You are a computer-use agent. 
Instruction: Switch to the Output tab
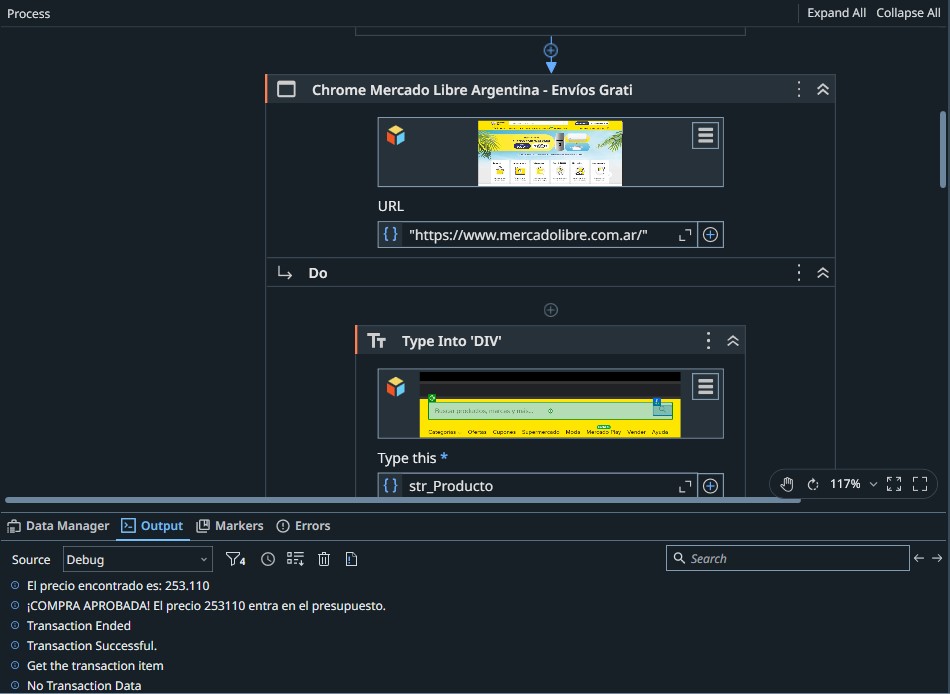(152, 526)
